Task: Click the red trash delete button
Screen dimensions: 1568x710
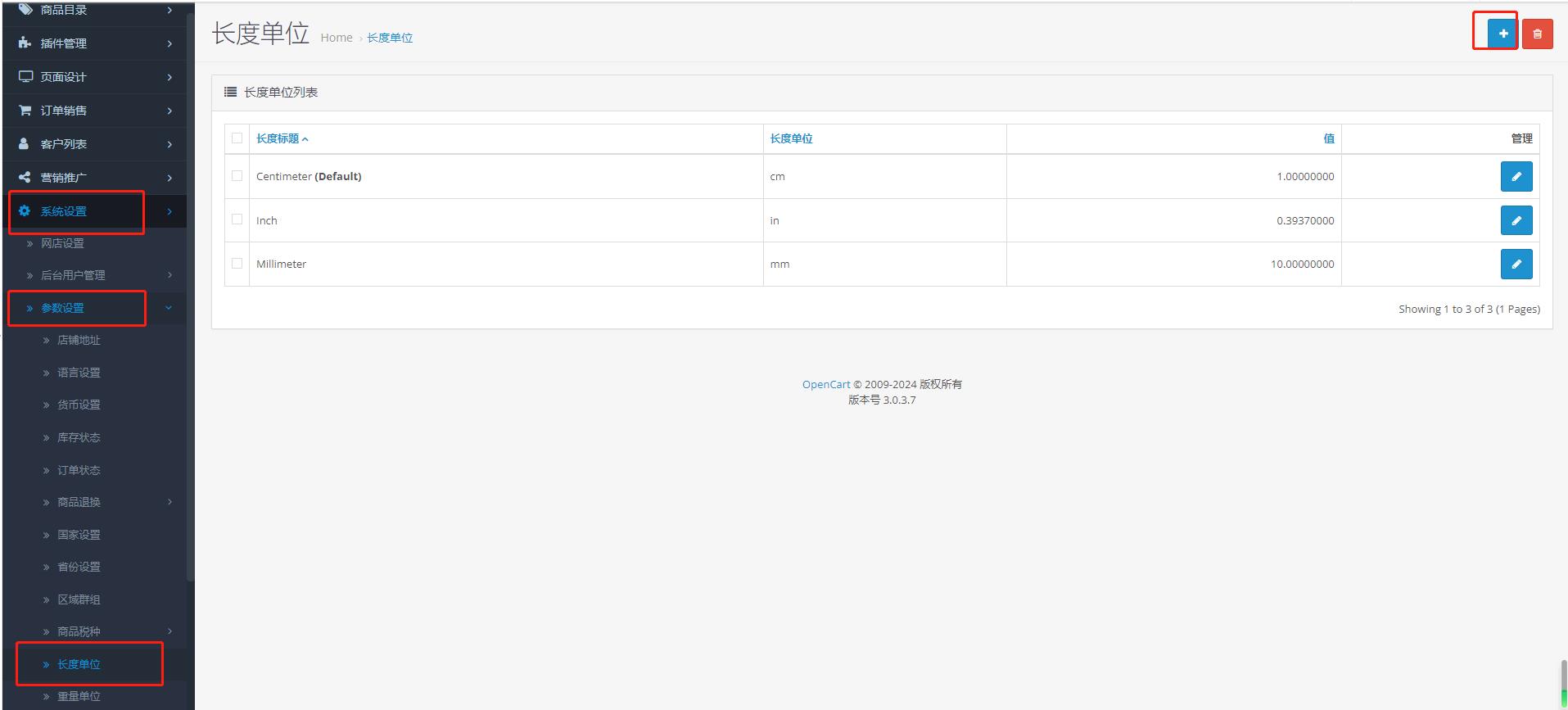Action: pyautogui.click(x=1537, y=34)
